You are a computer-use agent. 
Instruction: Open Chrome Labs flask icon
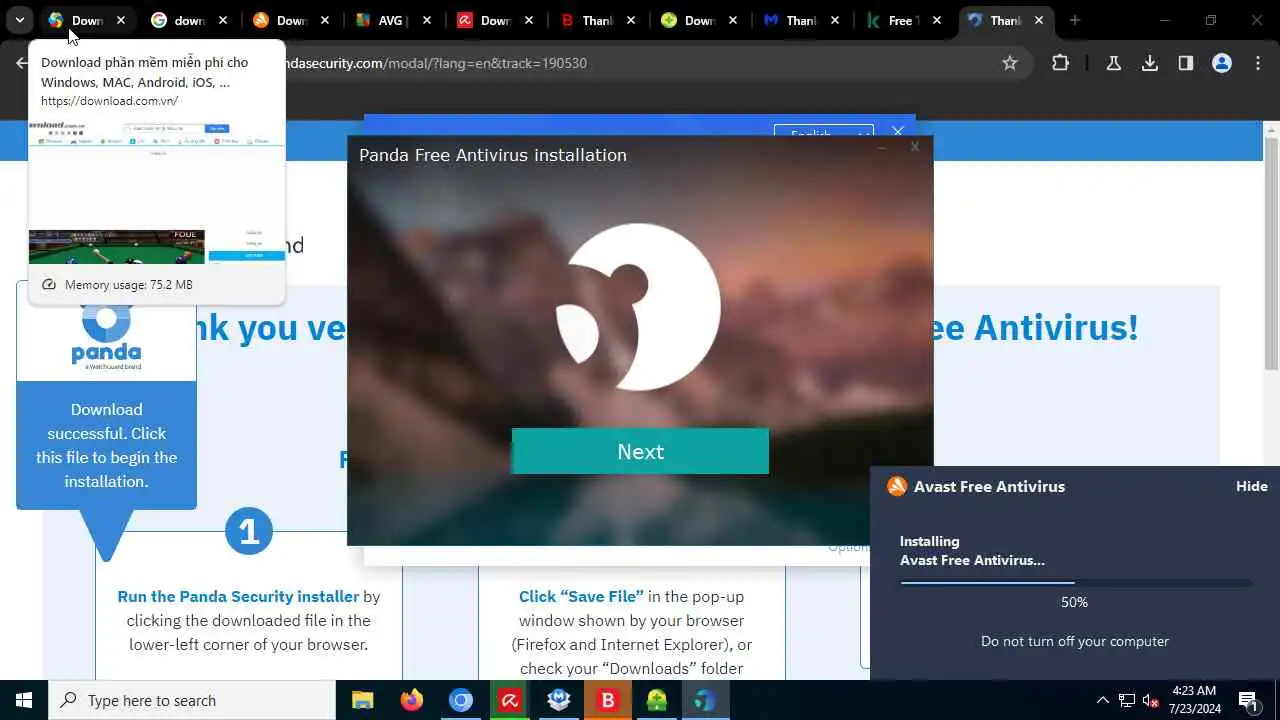point(1113,63)
